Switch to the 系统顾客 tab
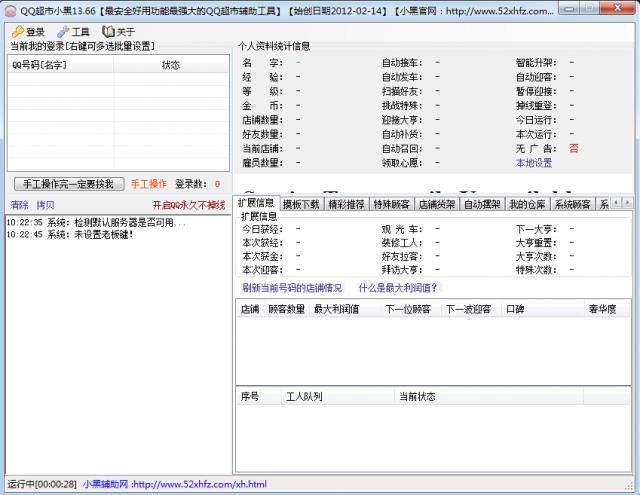Viewport: 640px width, 495px height. tap(573, 204)
